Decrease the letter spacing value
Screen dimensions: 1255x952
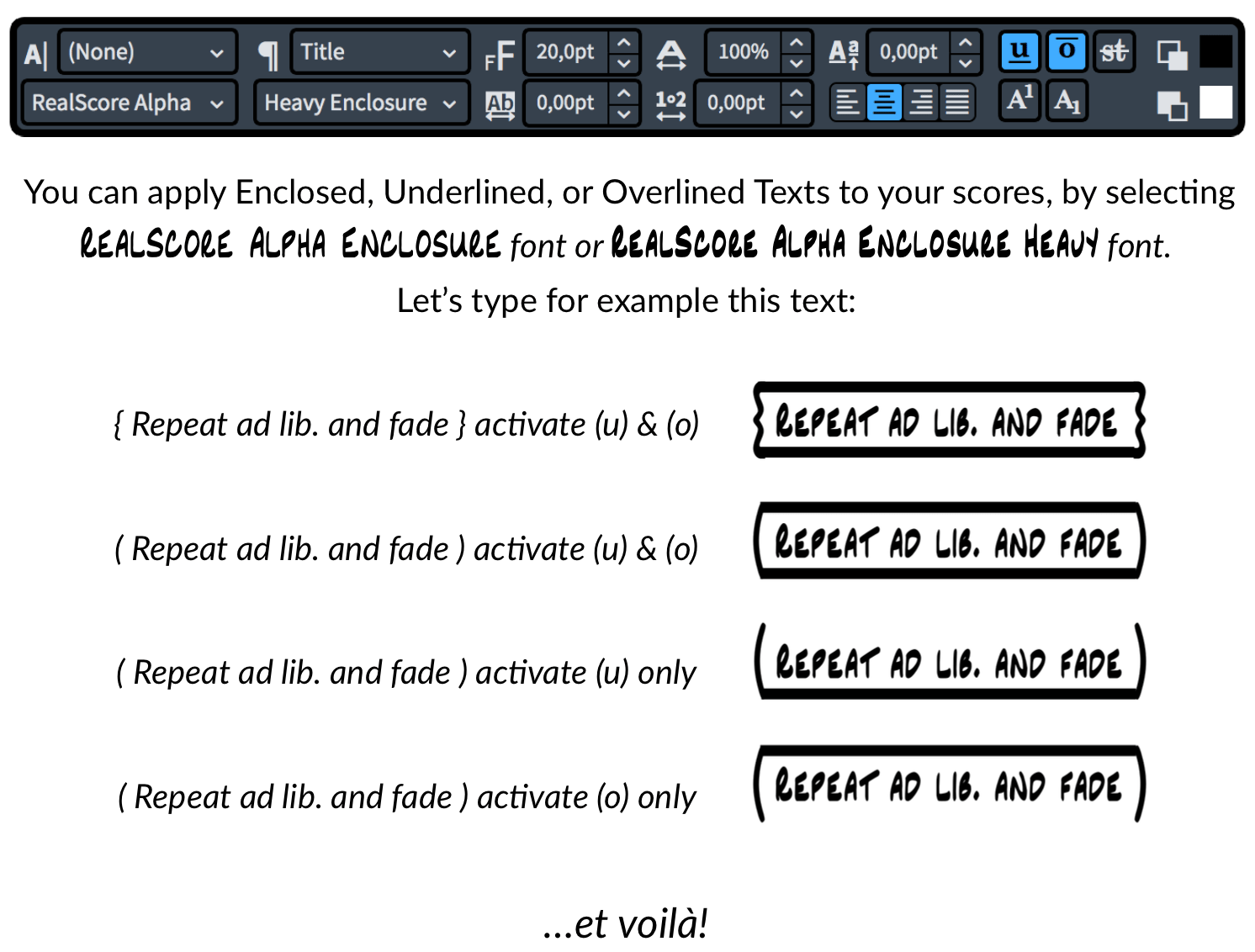tap(623, 114)
